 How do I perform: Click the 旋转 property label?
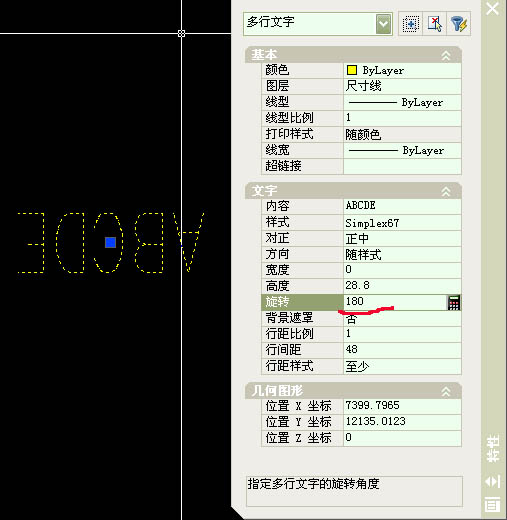click(277, 302)
